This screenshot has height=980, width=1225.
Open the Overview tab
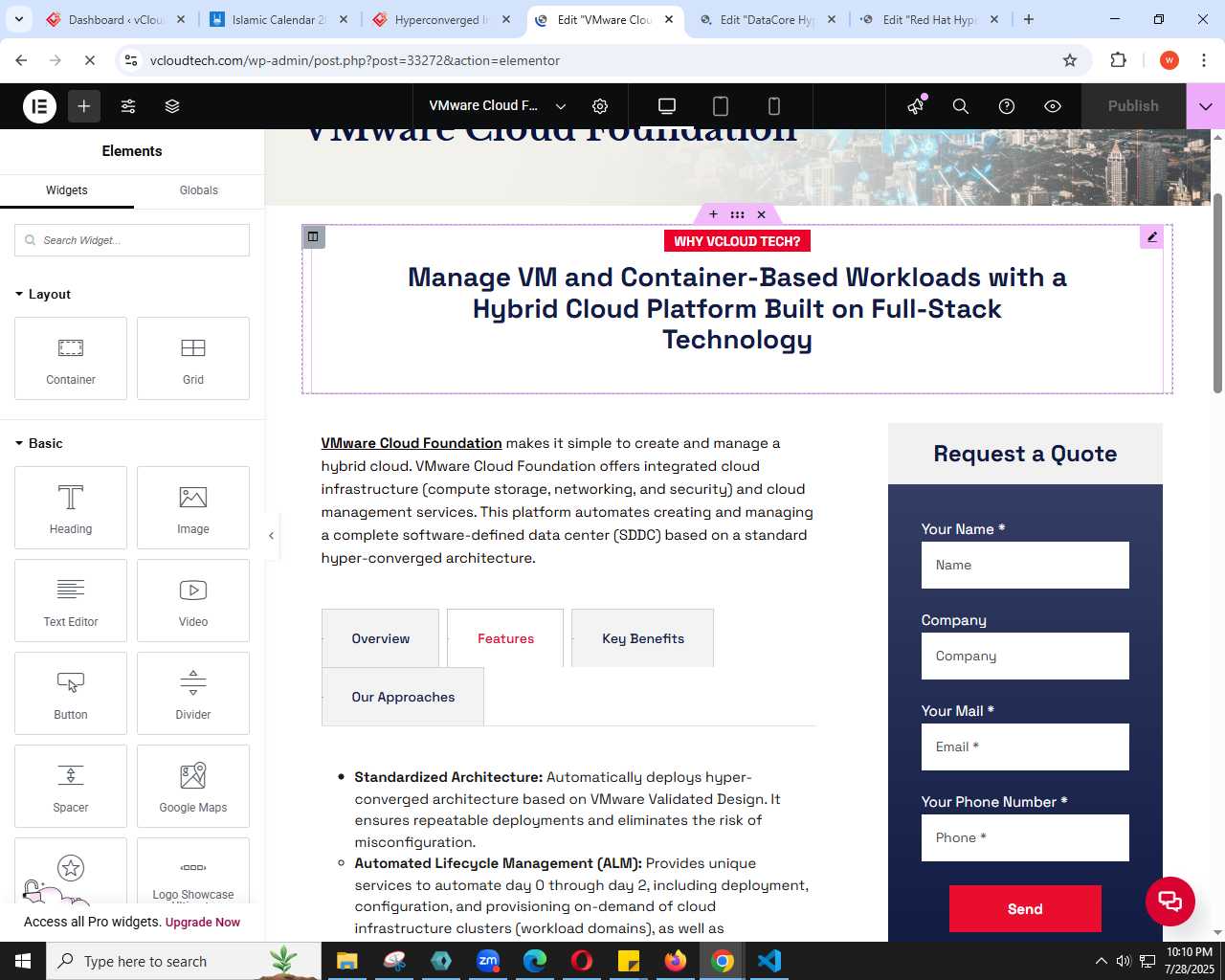380,638
